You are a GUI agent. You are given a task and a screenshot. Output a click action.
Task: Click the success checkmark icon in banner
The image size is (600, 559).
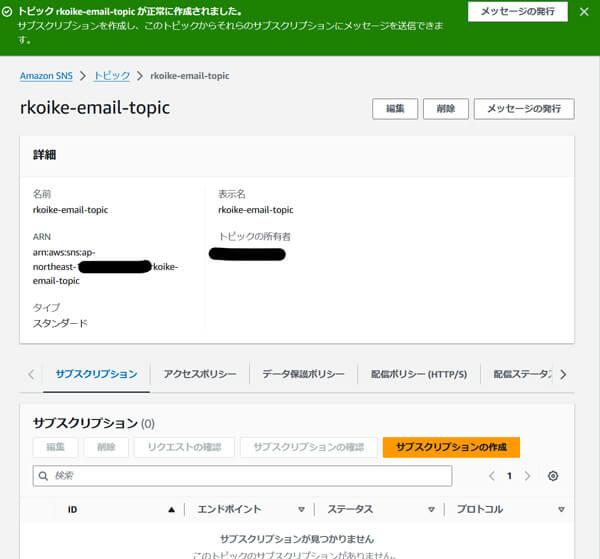pos(7,12)
